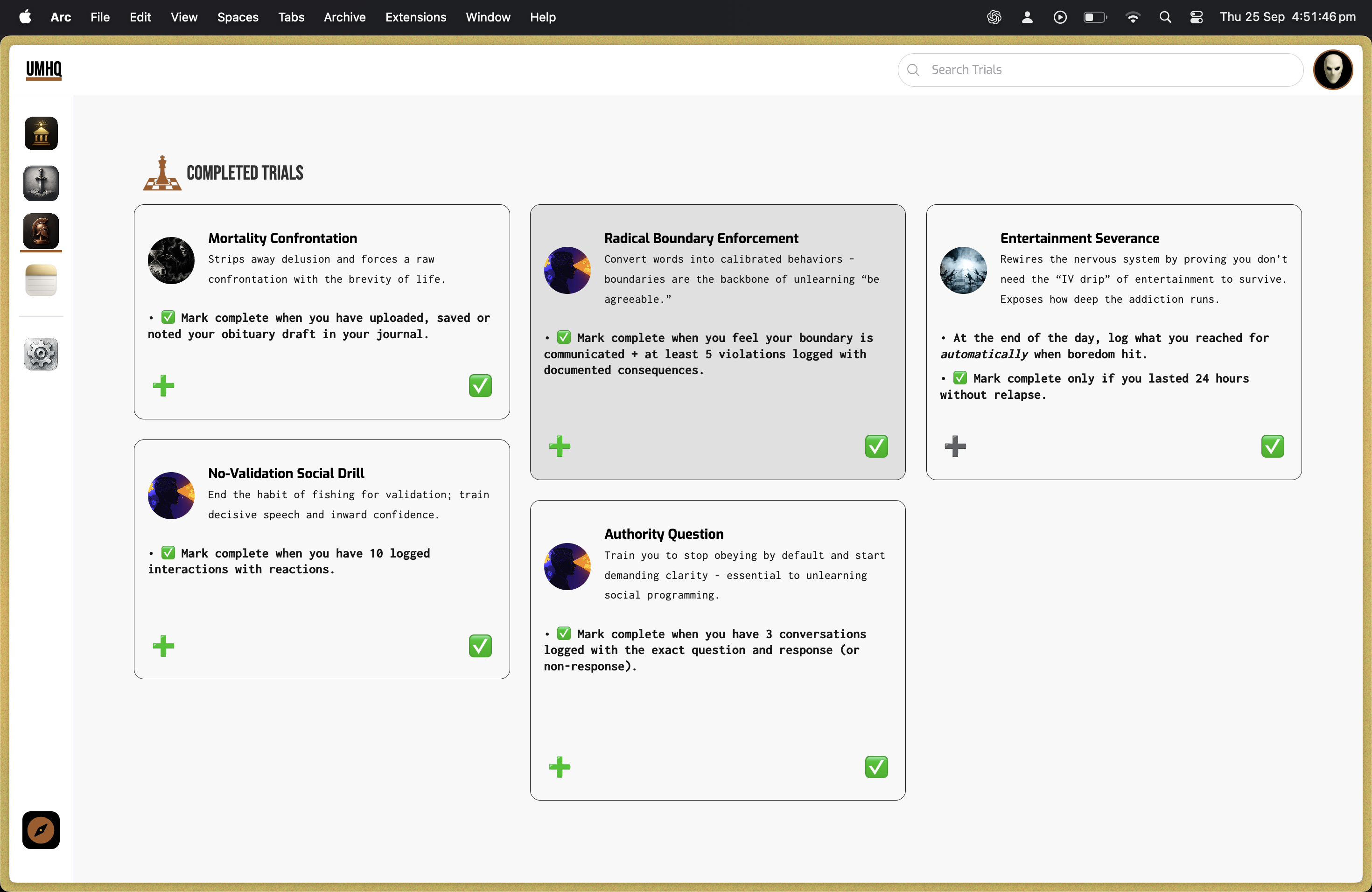The image size is (1372, 892).
Task: Click the UMHQ logo
Action: 44,70
